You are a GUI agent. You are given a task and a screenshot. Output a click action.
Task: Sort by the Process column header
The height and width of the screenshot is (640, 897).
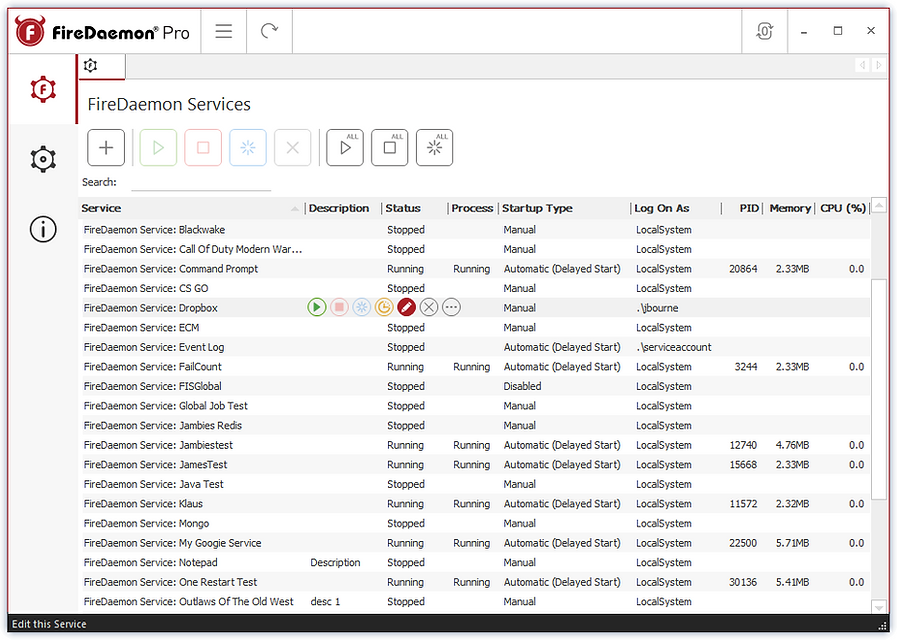pos(473,208)
